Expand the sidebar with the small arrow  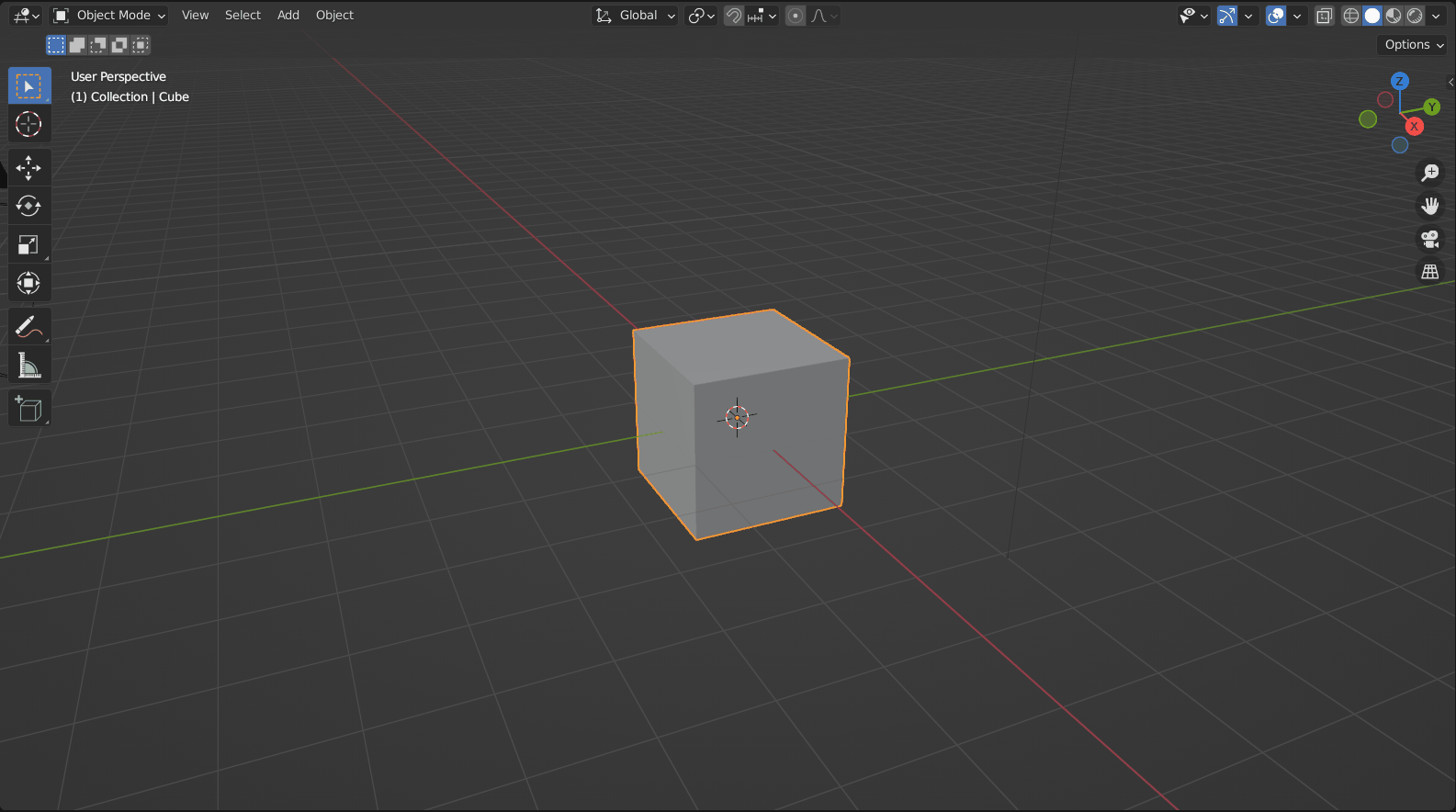1450,82
